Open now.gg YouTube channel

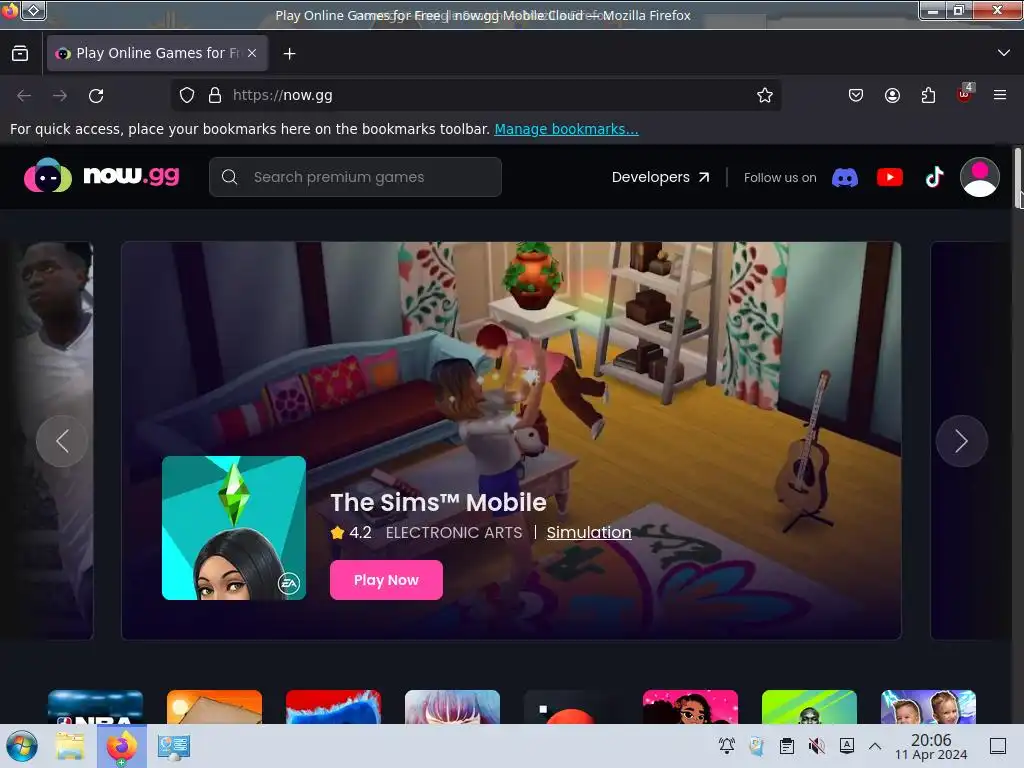[889, 177]
